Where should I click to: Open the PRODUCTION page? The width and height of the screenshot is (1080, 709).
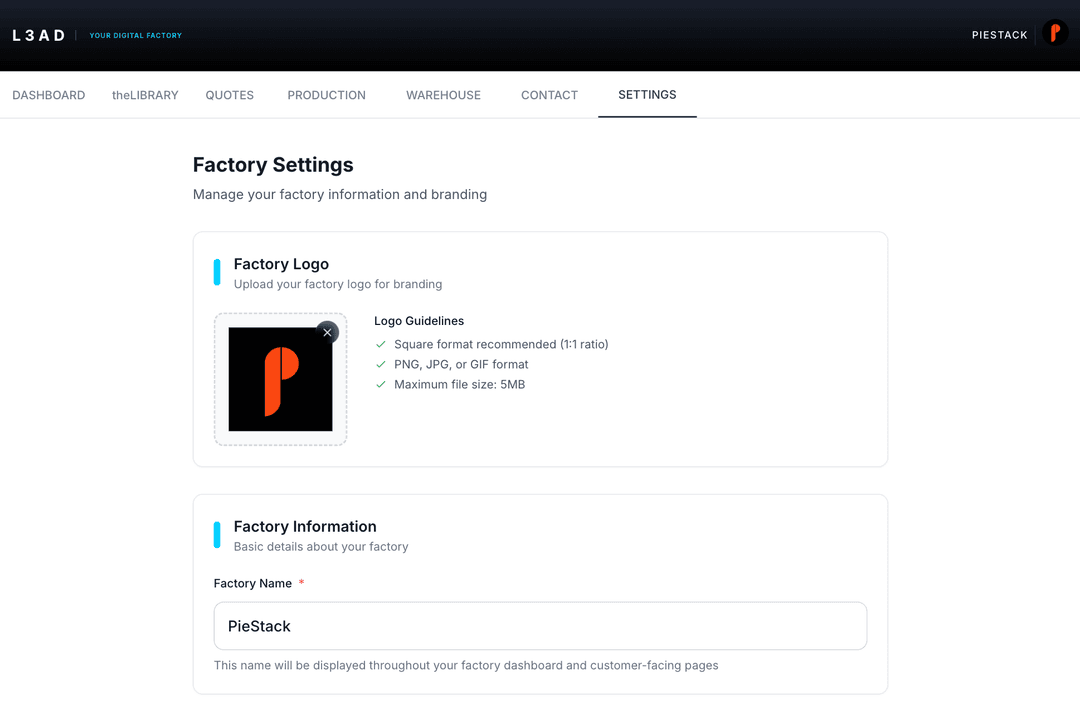[326, 95]
